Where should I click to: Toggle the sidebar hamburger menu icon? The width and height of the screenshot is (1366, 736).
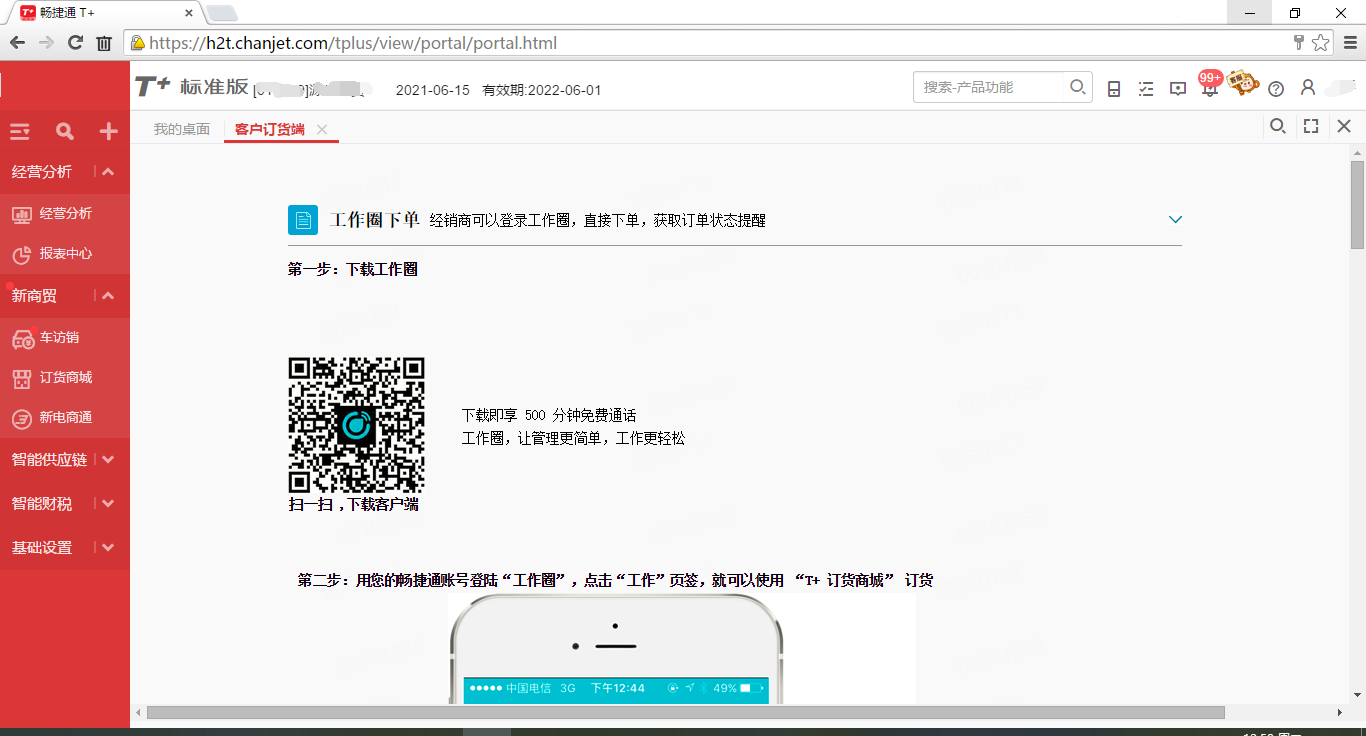[x=20, y=131]
